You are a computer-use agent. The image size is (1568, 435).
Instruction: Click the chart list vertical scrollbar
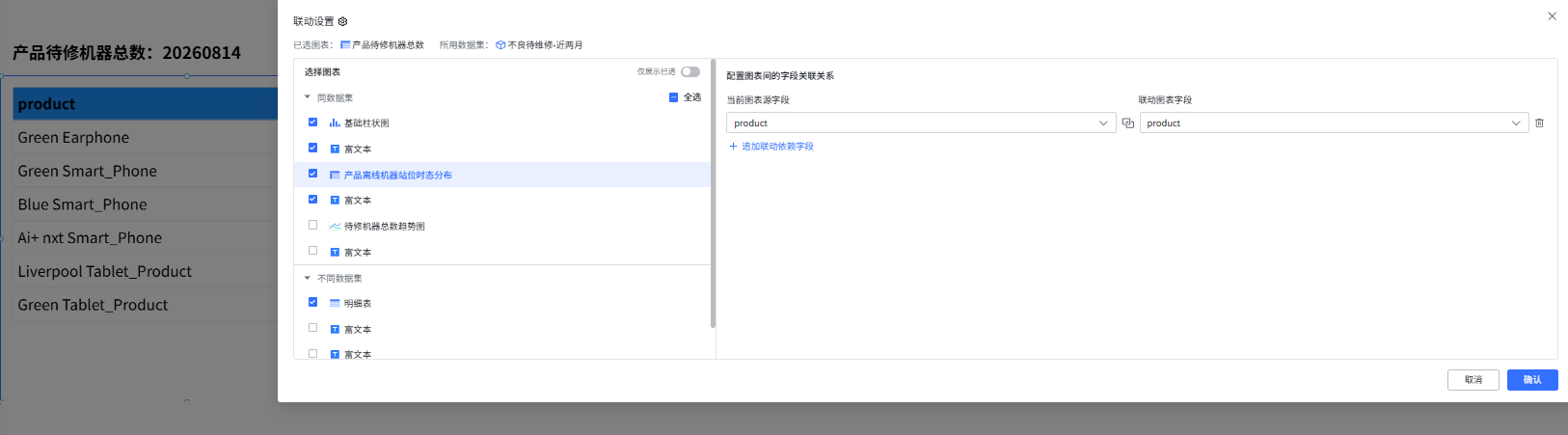[713, 193]
